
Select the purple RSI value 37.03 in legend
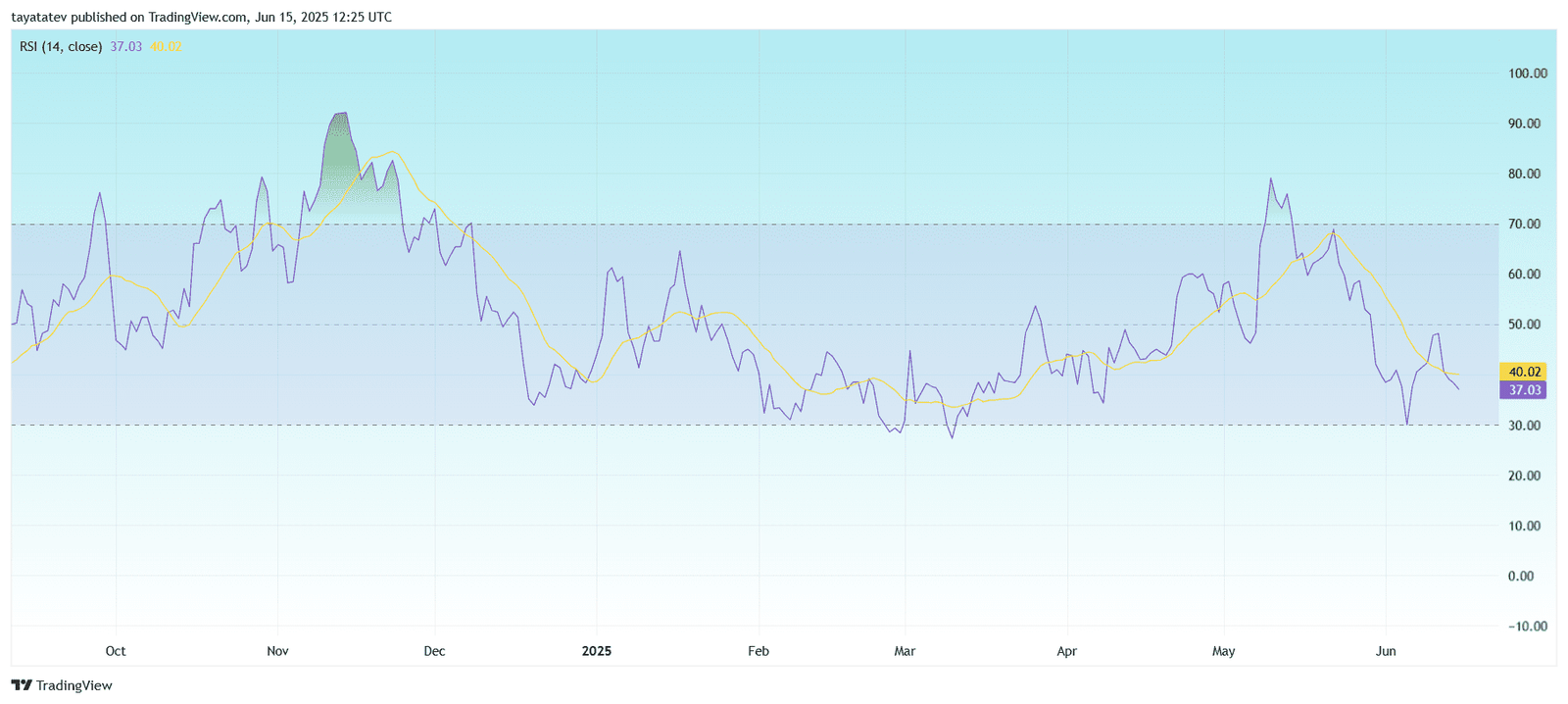click(x=126, y=46)
